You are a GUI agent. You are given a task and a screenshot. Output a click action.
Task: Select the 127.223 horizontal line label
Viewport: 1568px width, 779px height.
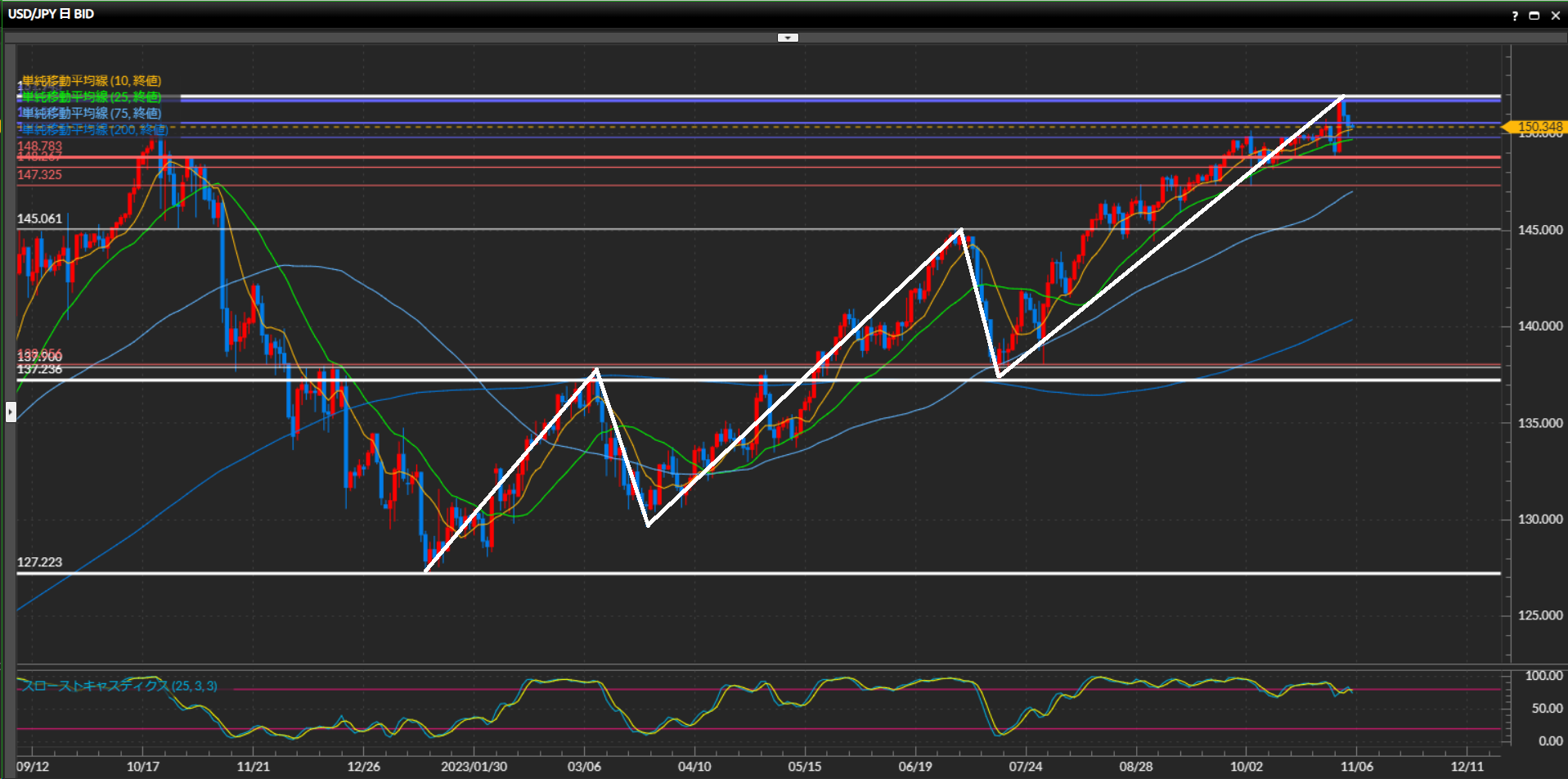click(39, 562)
